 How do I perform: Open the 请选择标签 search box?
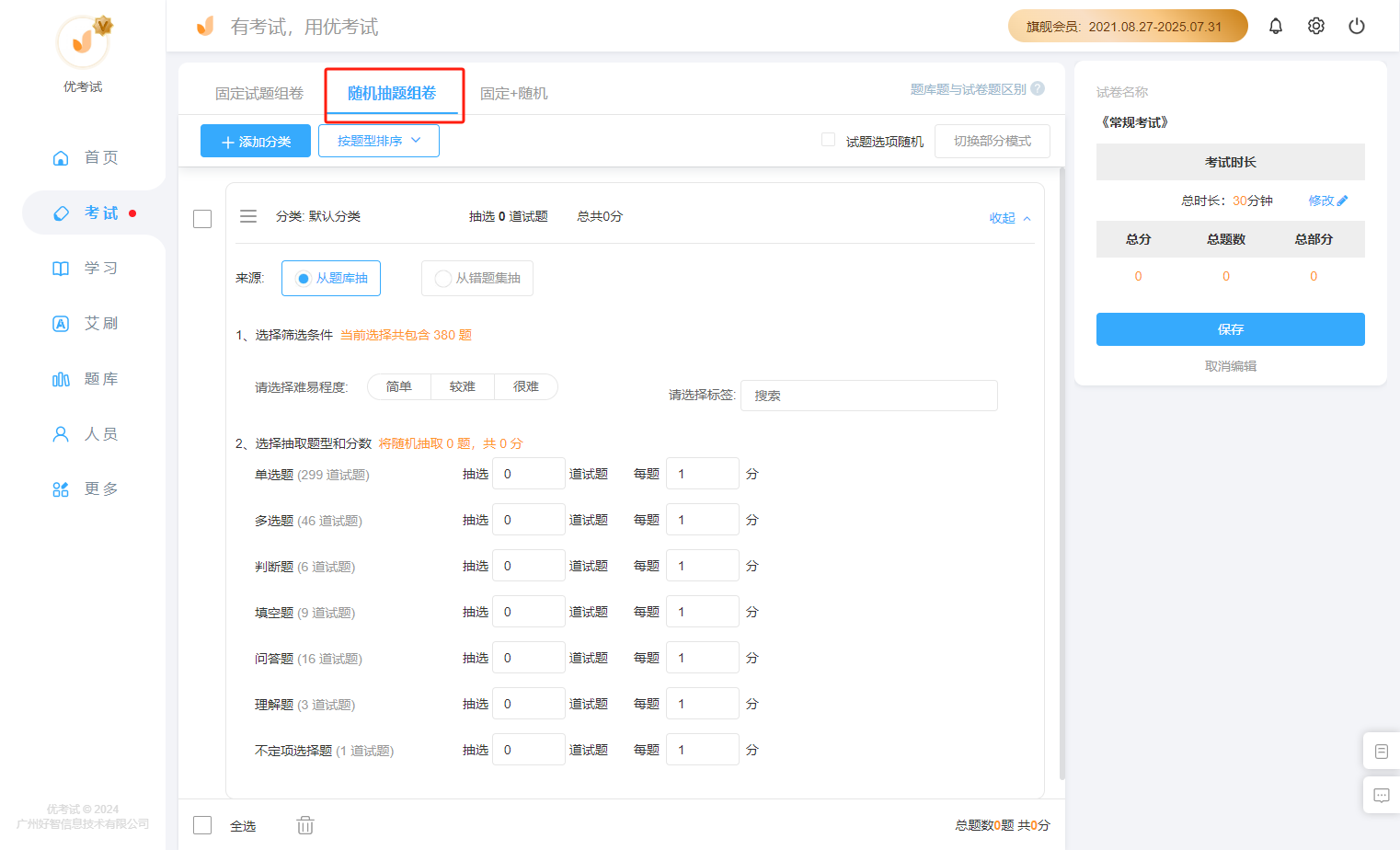pyautogui.click(x=869, y=396)
